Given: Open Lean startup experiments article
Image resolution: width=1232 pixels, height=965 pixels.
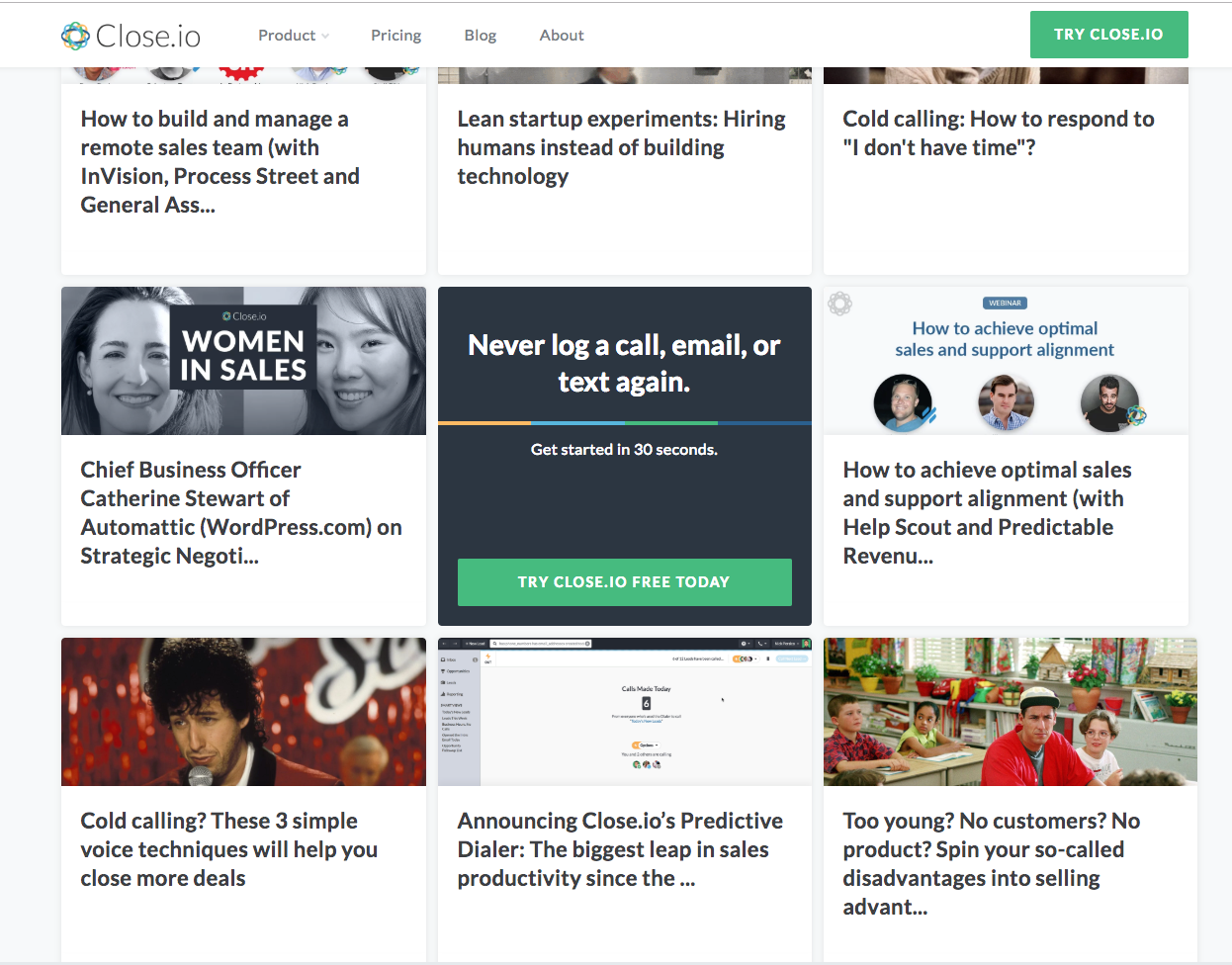Looking at the screenshot, I should coord(621,147).
